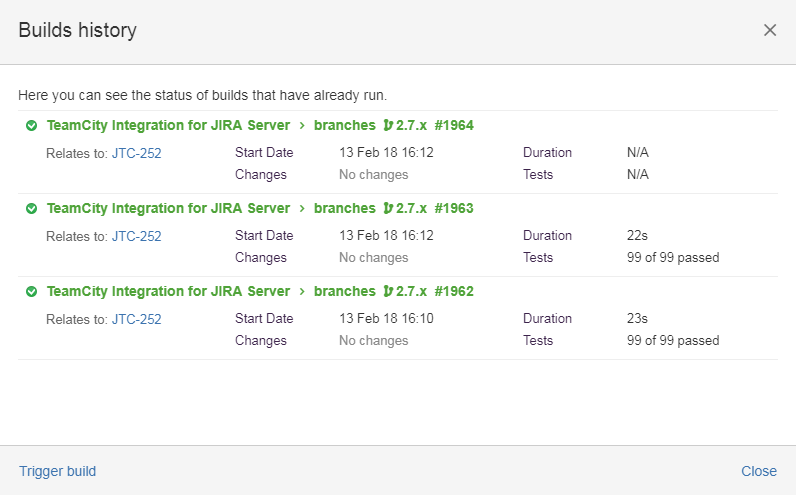The width and height of the screenshot is (796, 495).
Task: Select 2.7.x branch name in build #1964 row
Action: (x=411, y=126)
